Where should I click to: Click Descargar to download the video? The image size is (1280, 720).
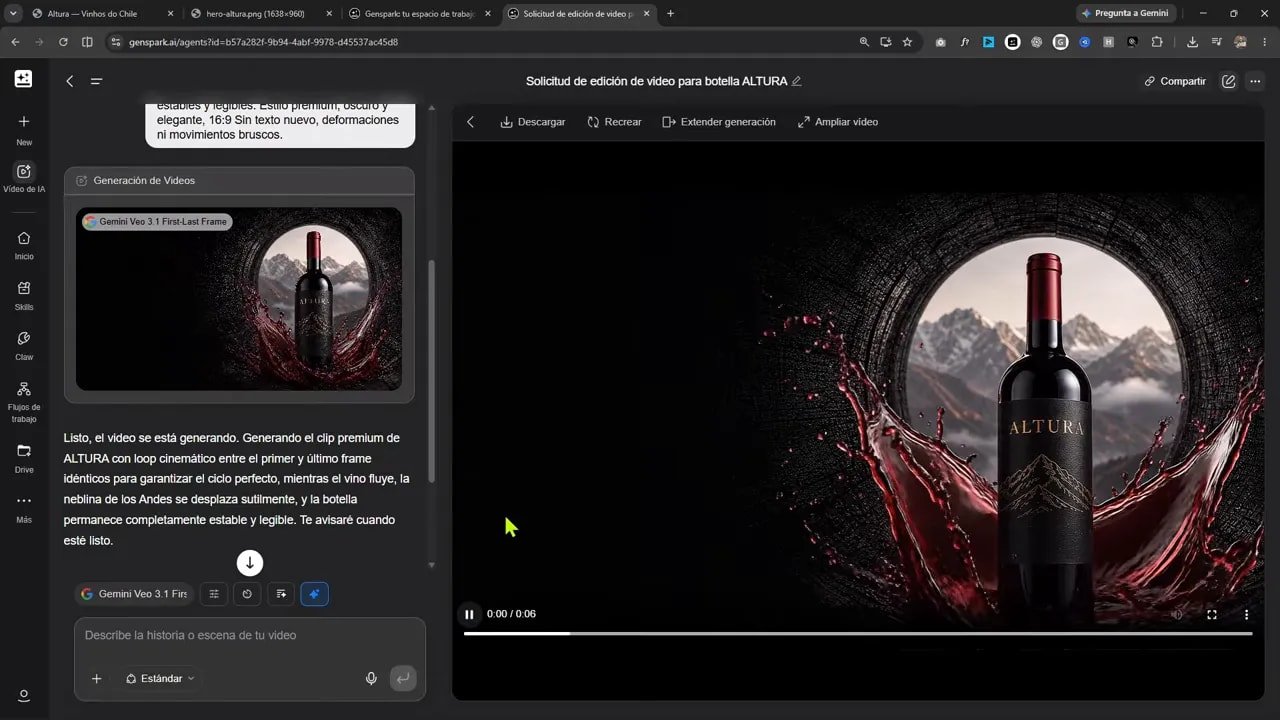tap(533, 122)
